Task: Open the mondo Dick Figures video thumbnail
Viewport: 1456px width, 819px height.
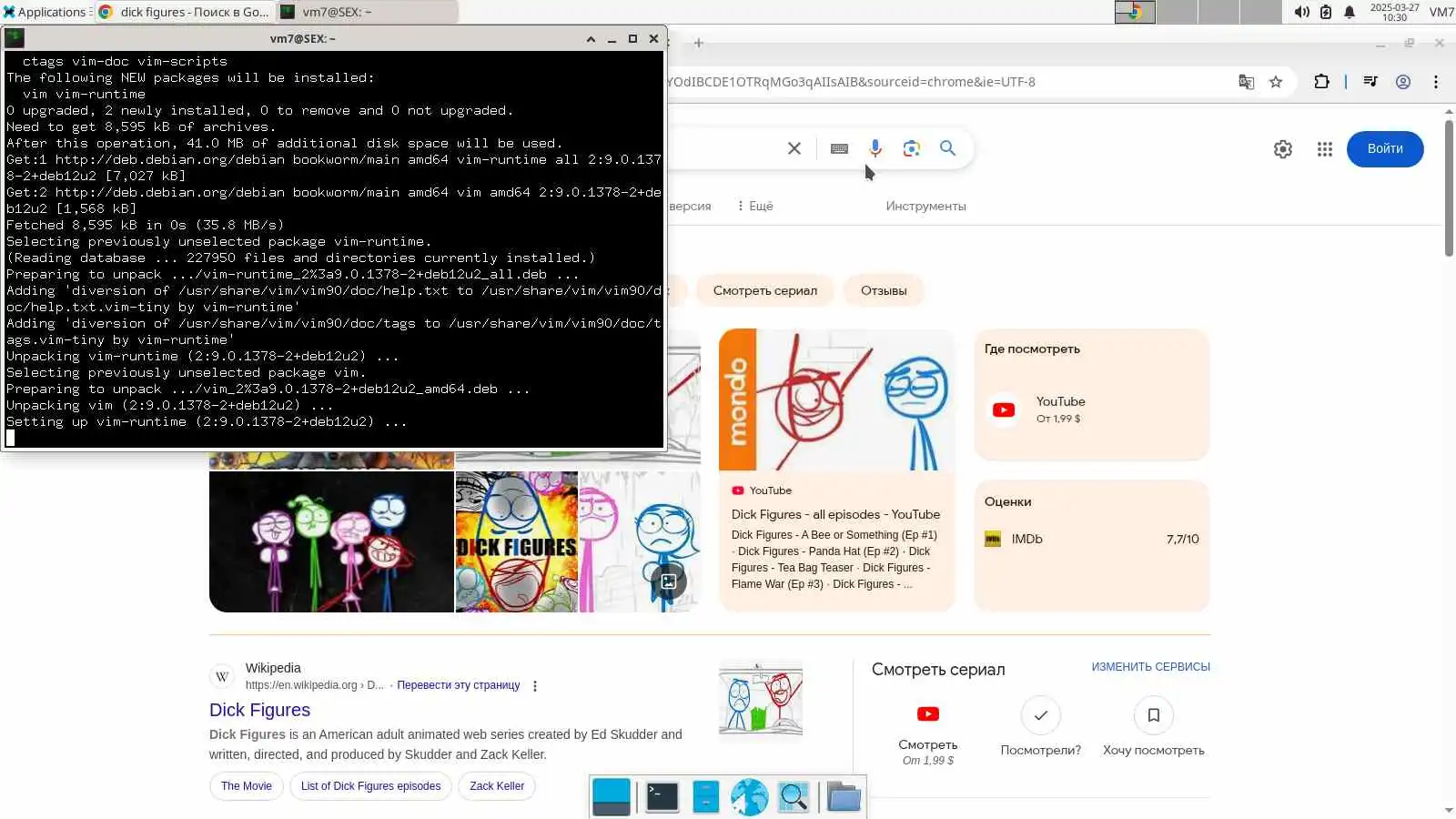Action: (x=836, y=399)
